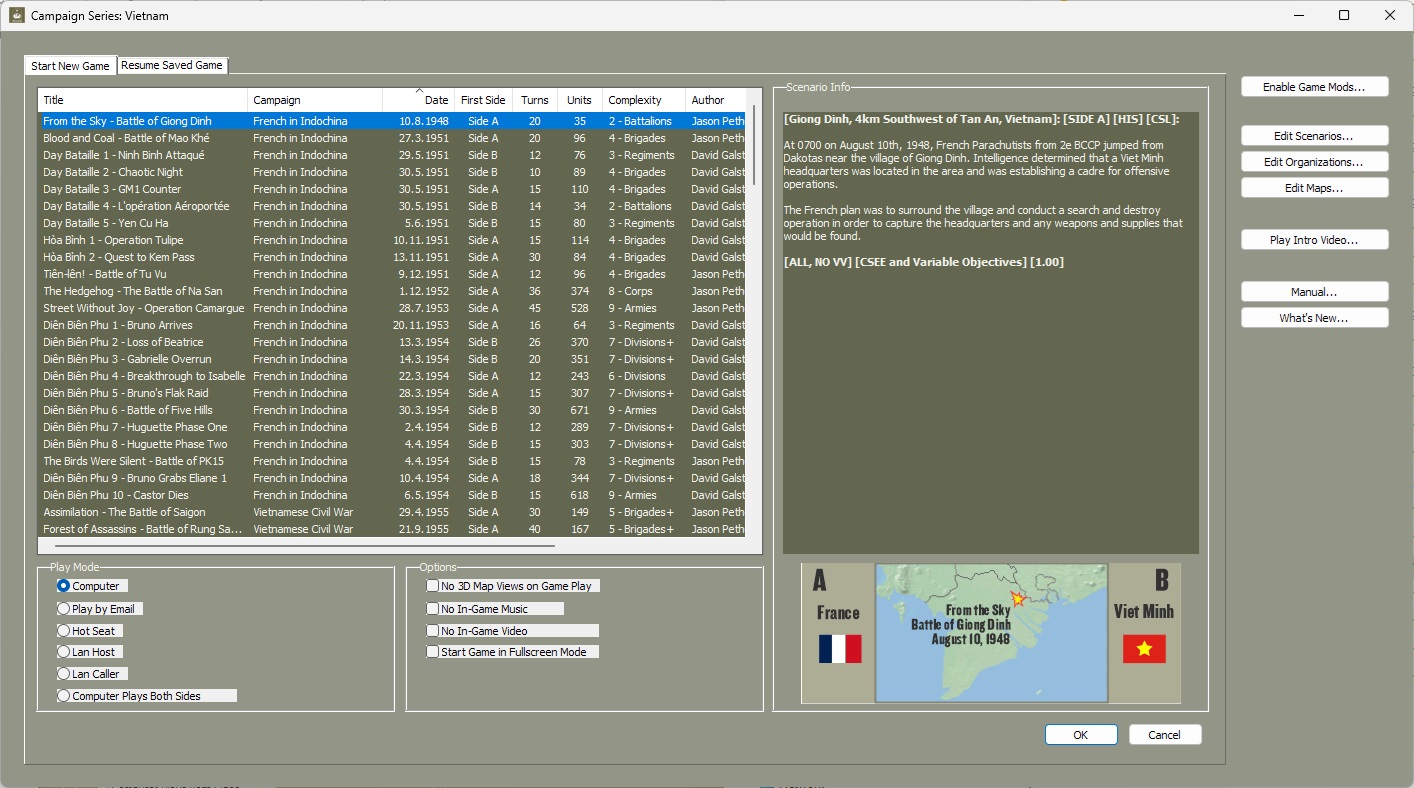The image size is (1414, 788).
Task: Switch to the Start New Game tab
Action: click(x=70, y=66)
